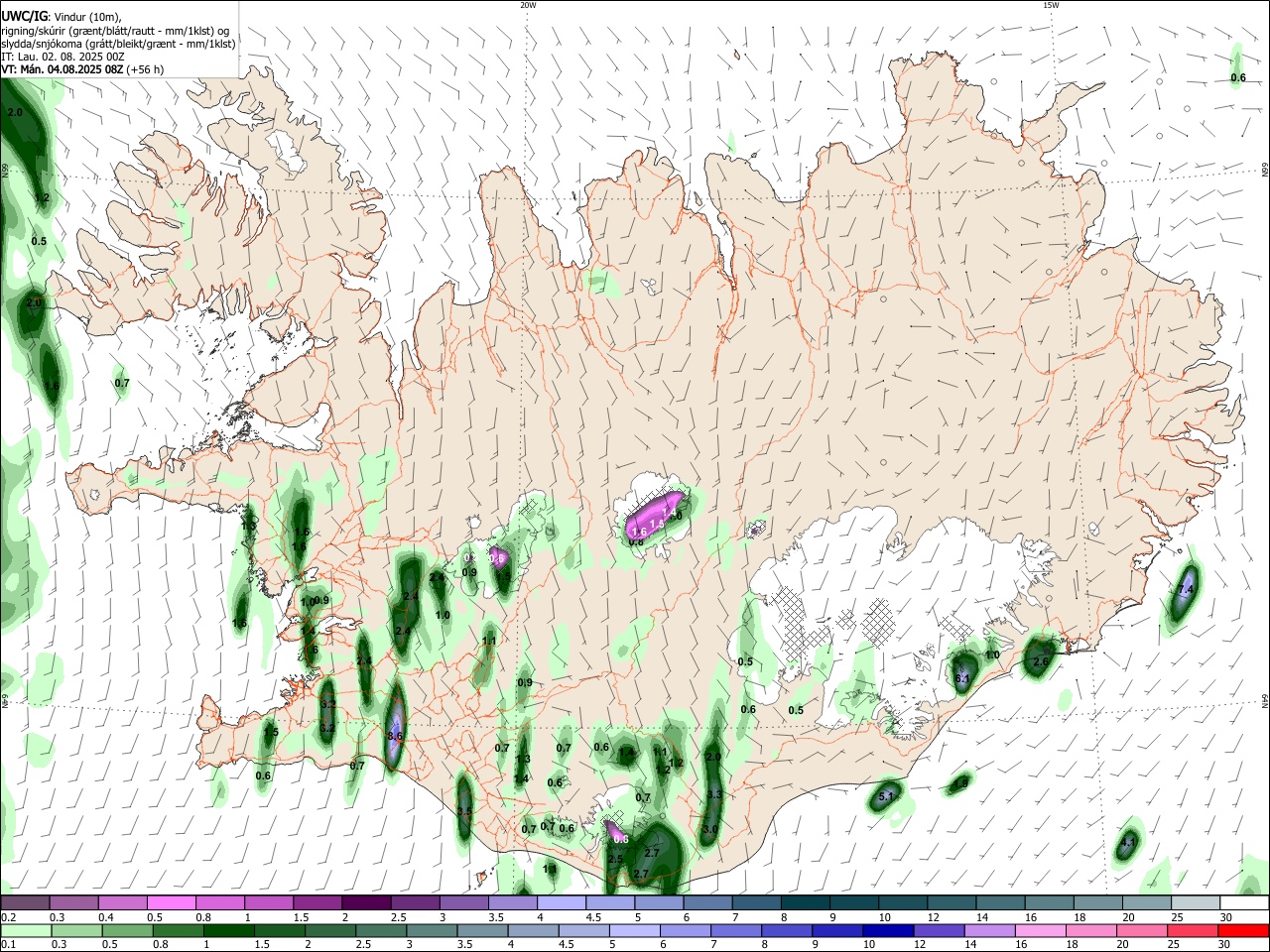Pick the red legend swatch labeled 30
Image resolution: width=1270 pixels, height=952 pixels.
1243,930
